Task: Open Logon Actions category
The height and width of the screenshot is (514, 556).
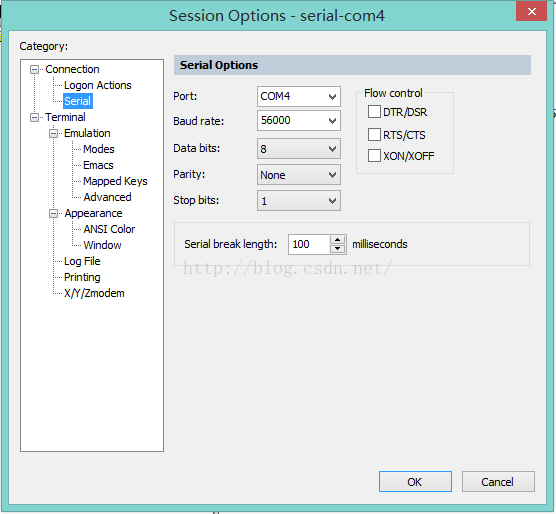Action: pos(98,85)
